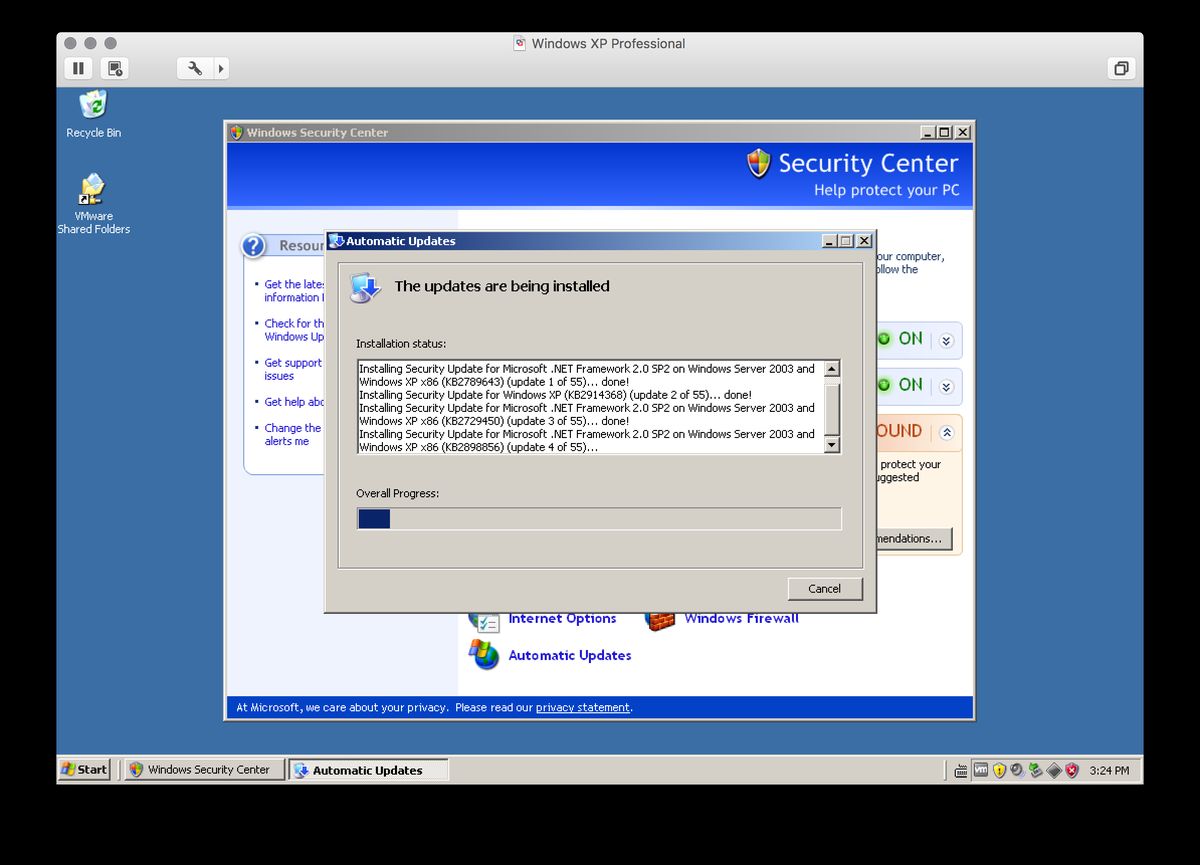Click the overlapping-windows view icon in VMware toolbar
Image resolution: width=1200 pixels, height=865 pixels.
pyautogui.click(x=1121, y=68)
